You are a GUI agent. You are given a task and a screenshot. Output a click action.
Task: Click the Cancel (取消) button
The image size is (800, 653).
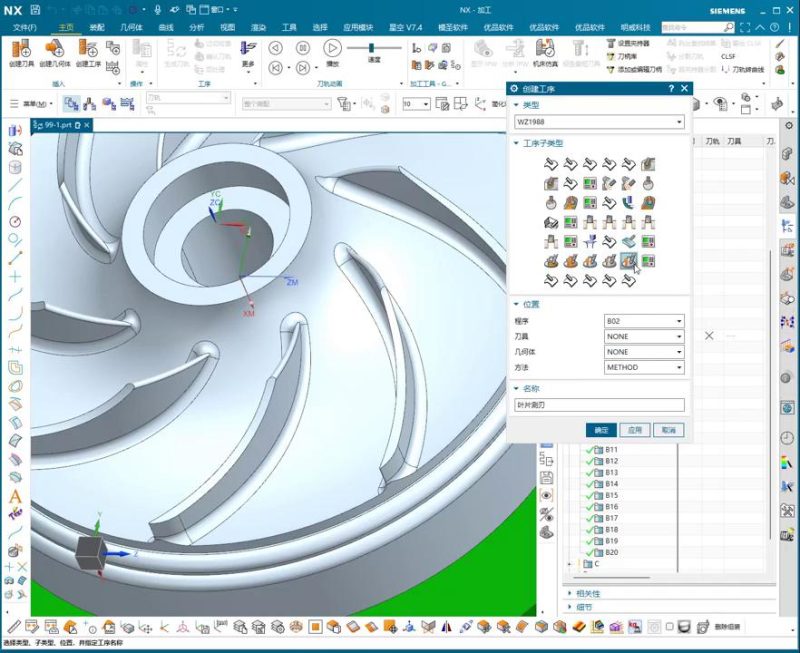(x=668, y=429)
